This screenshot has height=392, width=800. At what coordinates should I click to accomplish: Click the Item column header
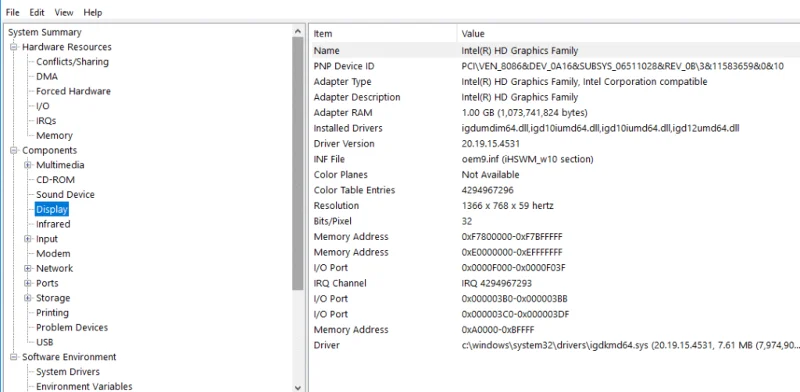(x=383, y=34)
